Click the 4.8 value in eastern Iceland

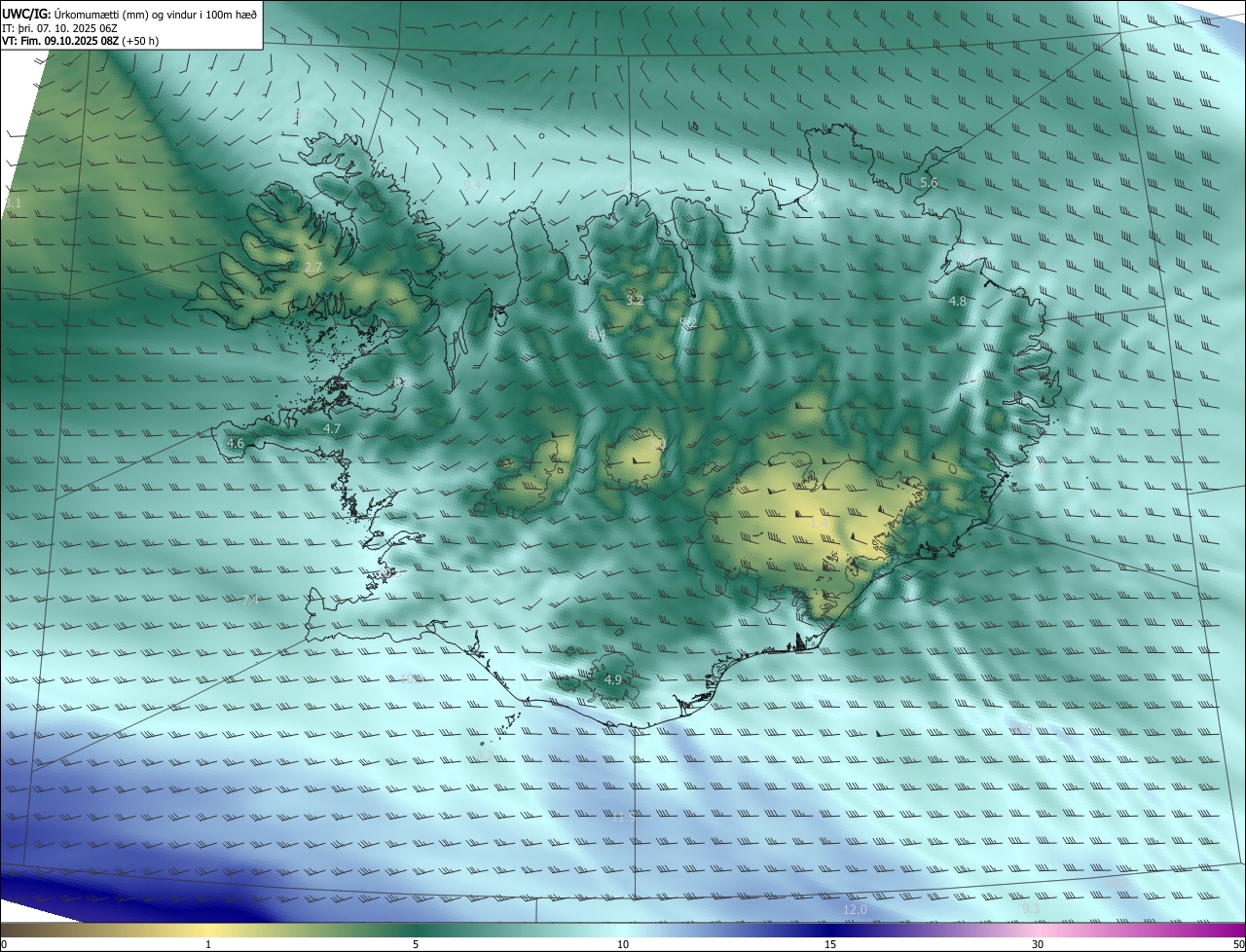coord(958,302)
